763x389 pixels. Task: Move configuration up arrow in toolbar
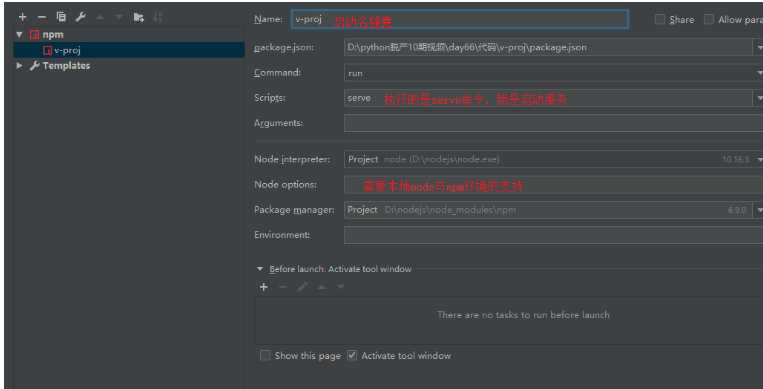pyautogui.click(x=100, y=18)
